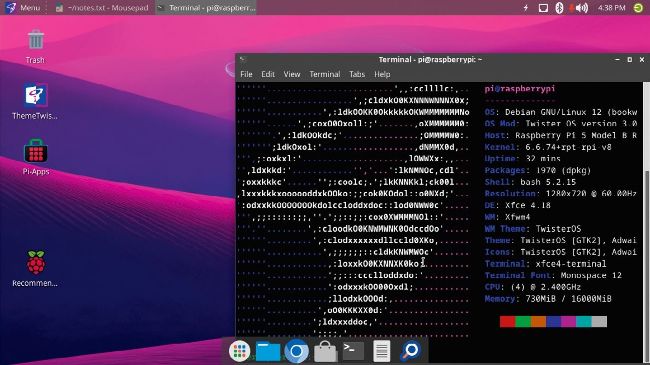Screen dimensions: 650x365
Task: Open the app grid launcher in dock
Action: pos(240,351)
